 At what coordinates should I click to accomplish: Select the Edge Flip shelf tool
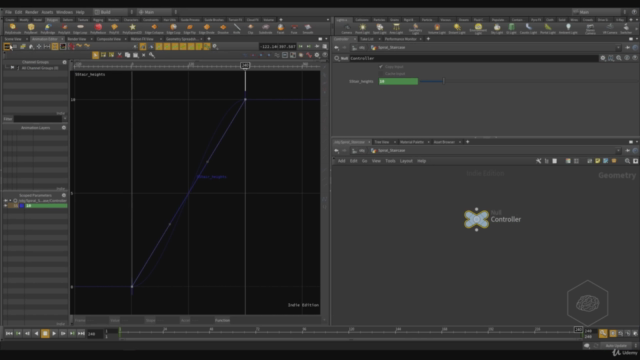click(189, 29)
